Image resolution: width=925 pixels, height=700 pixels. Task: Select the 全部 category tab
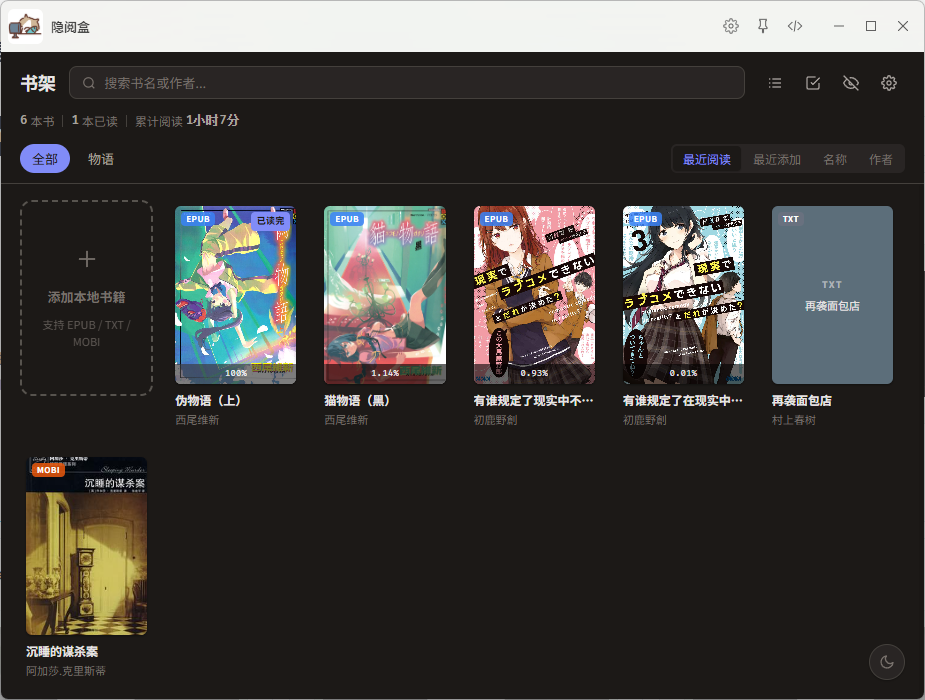45,159
